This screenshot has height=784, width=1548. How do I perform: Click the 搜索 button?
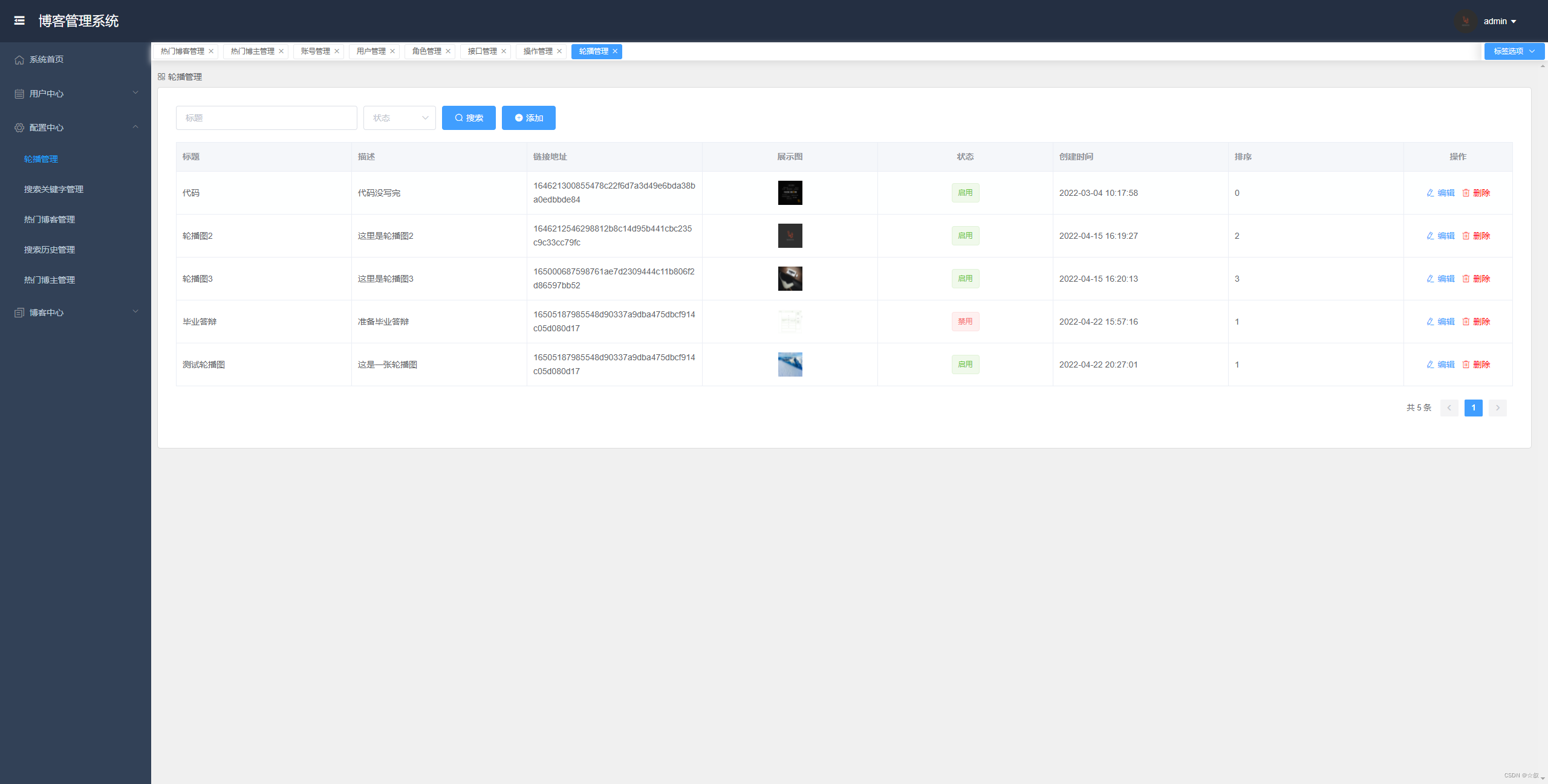469,118
